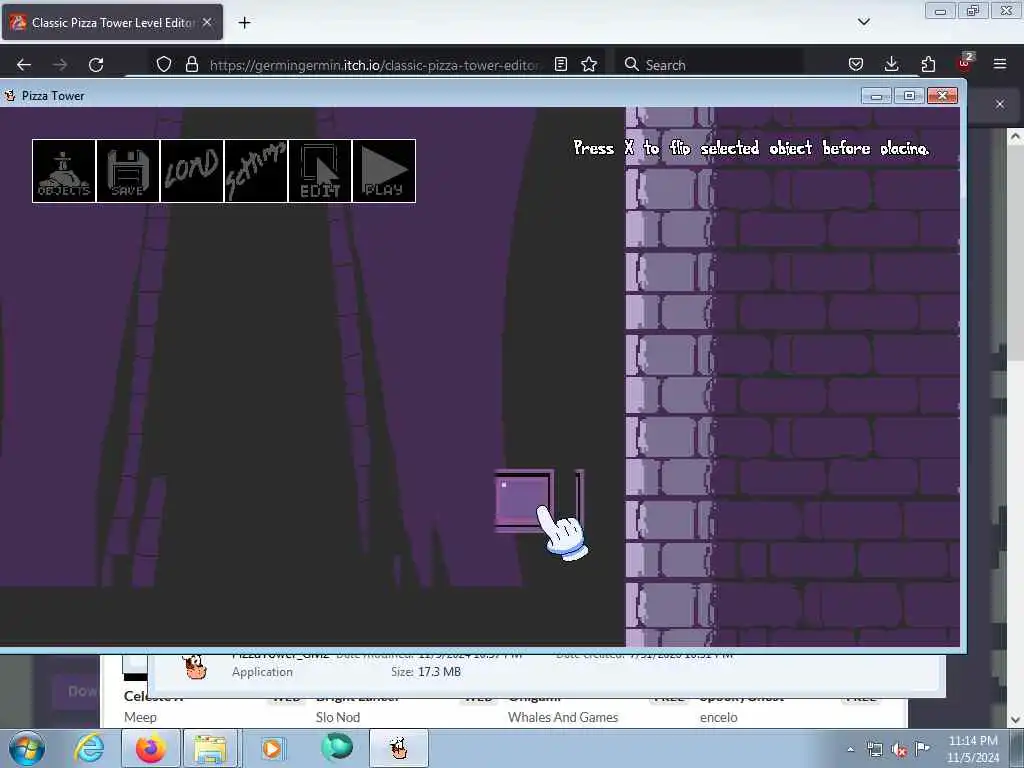The image size is (1024, 768).
Task: Reload the itch.io page
Action: pyautogui.click(x=96, y=65)
